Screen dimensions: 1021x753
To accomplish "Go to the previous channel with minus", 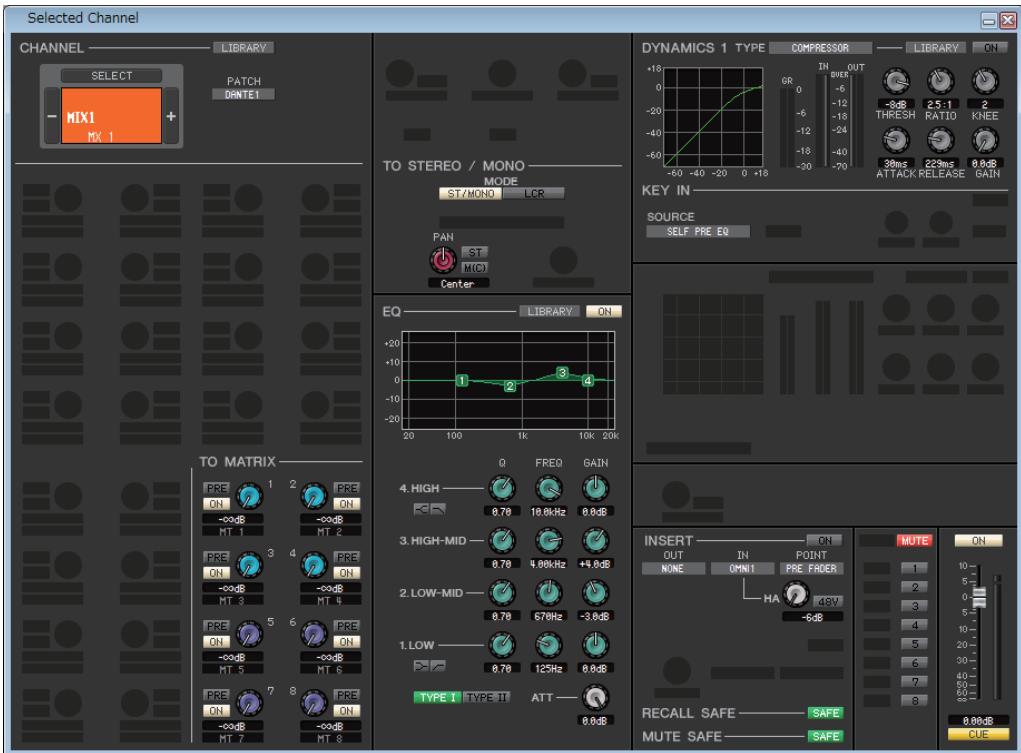I will [x=52, y=116].
